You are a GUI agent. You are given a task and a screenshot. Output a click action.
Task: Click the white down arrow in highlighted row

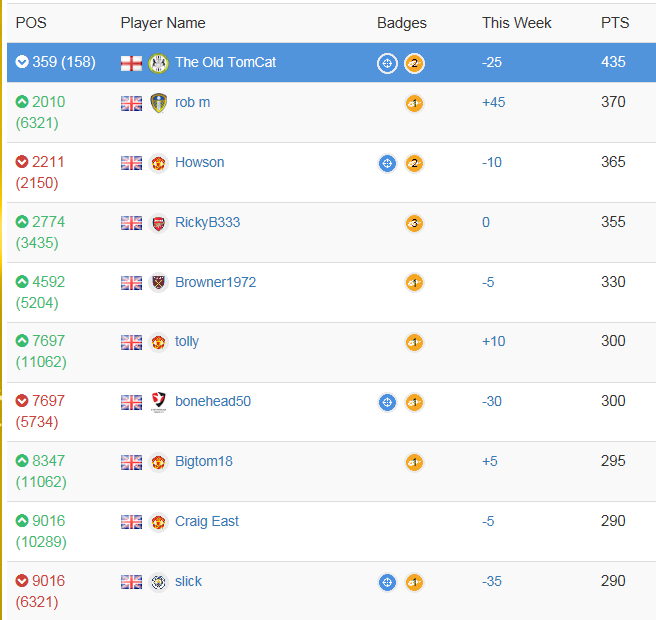[x=22, y=62]
